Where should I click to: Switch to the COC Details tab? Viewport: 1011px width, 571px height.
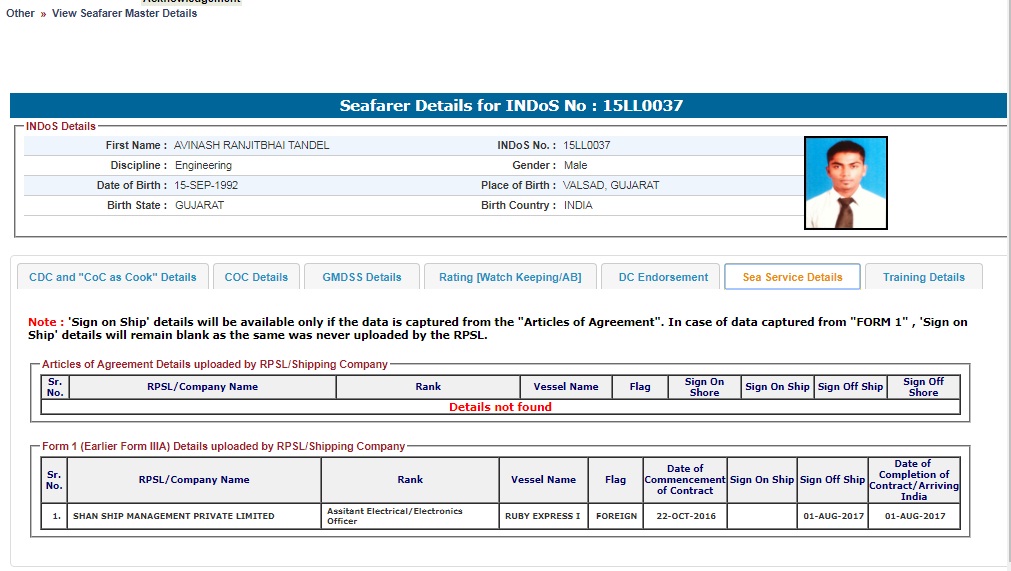(x=256, y=277)
